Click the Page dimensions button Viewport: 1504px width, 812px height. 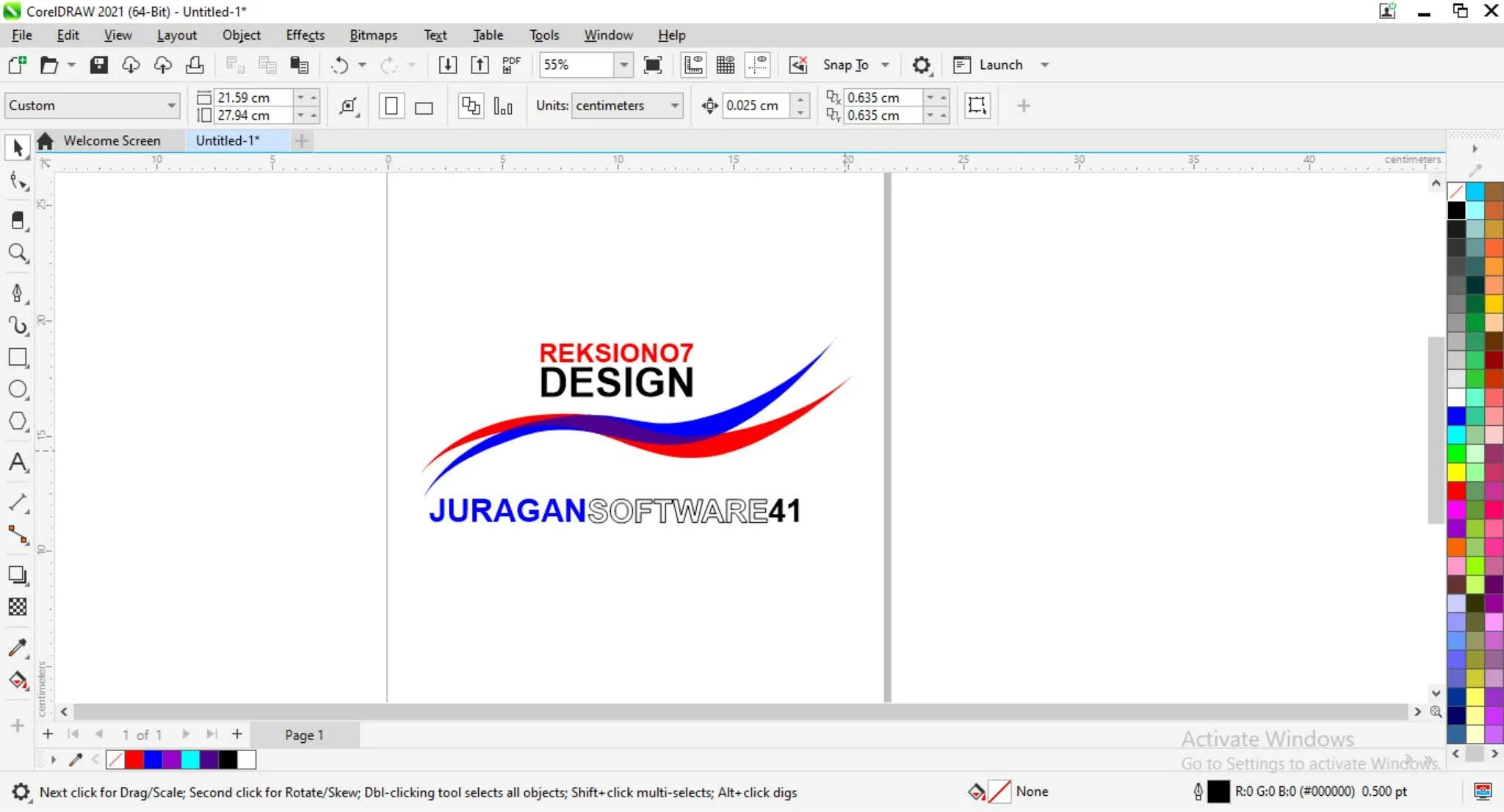tap(349, 106)
